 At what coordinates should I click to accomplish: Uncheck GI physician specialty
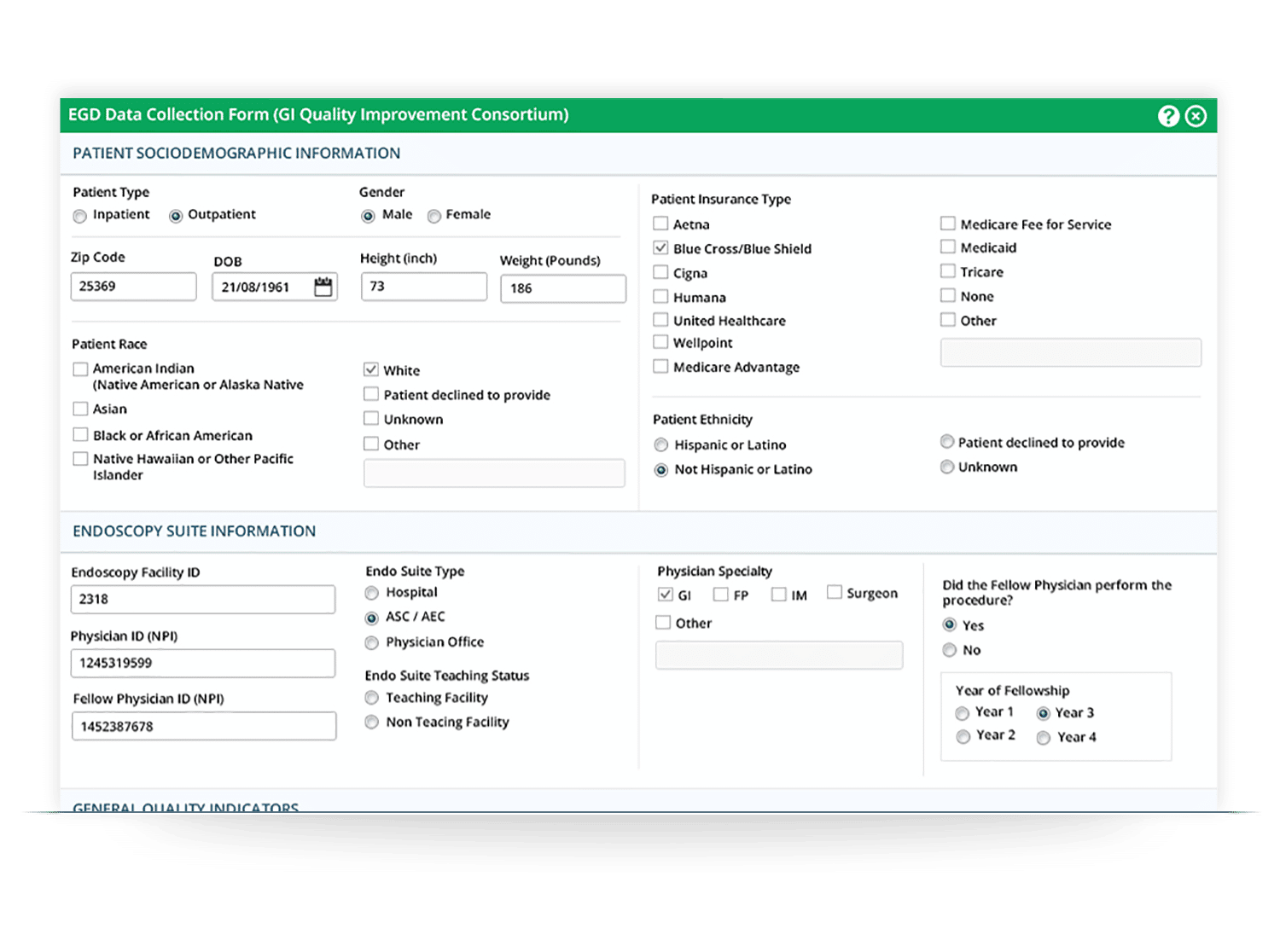tap(666, 595)
